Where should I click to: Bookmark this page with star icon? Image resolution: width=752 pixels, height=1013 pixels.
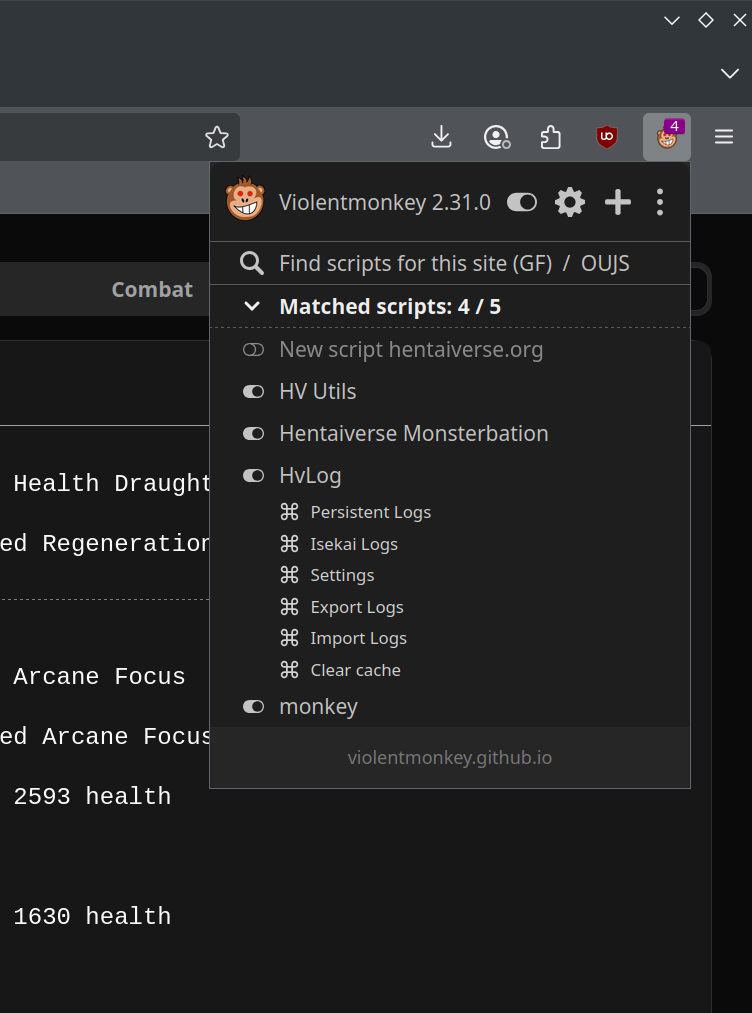(216, 137)
